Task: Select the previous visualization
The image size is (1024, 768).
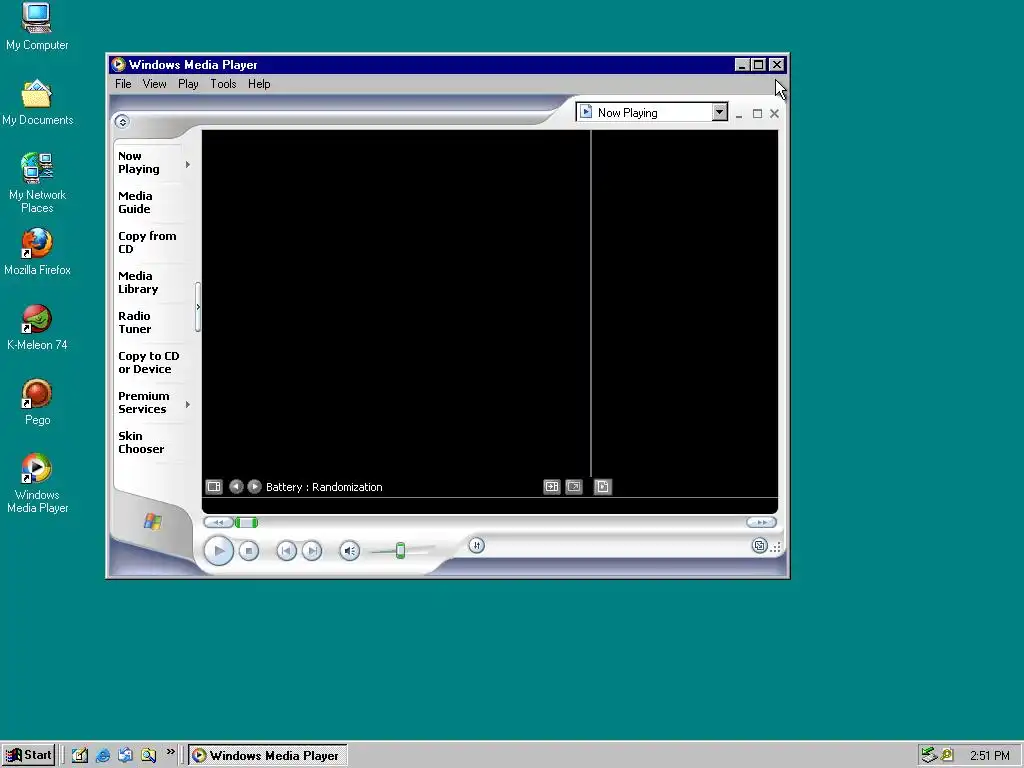Action: [x=236, y=487]
